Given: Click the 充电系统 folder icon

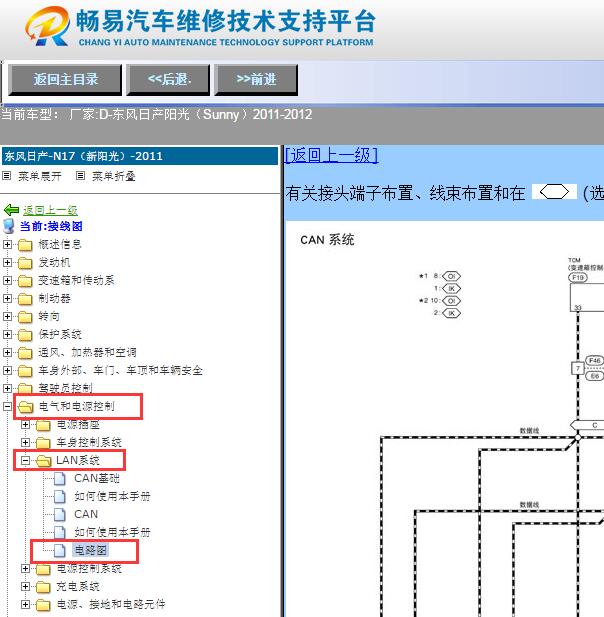Looking at the screenshot, I should (43, 587).
